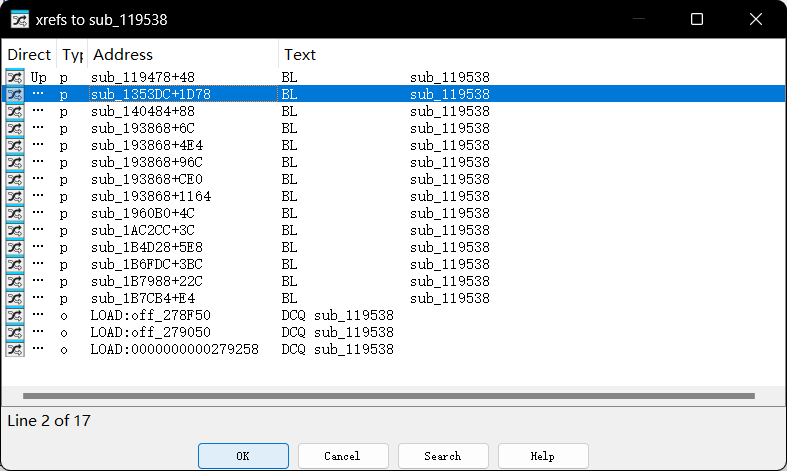This screenshot has height=471, width=787.
Task: Click the xref icon on the LOAD:off_278F50 row
Action: point(15,315)
